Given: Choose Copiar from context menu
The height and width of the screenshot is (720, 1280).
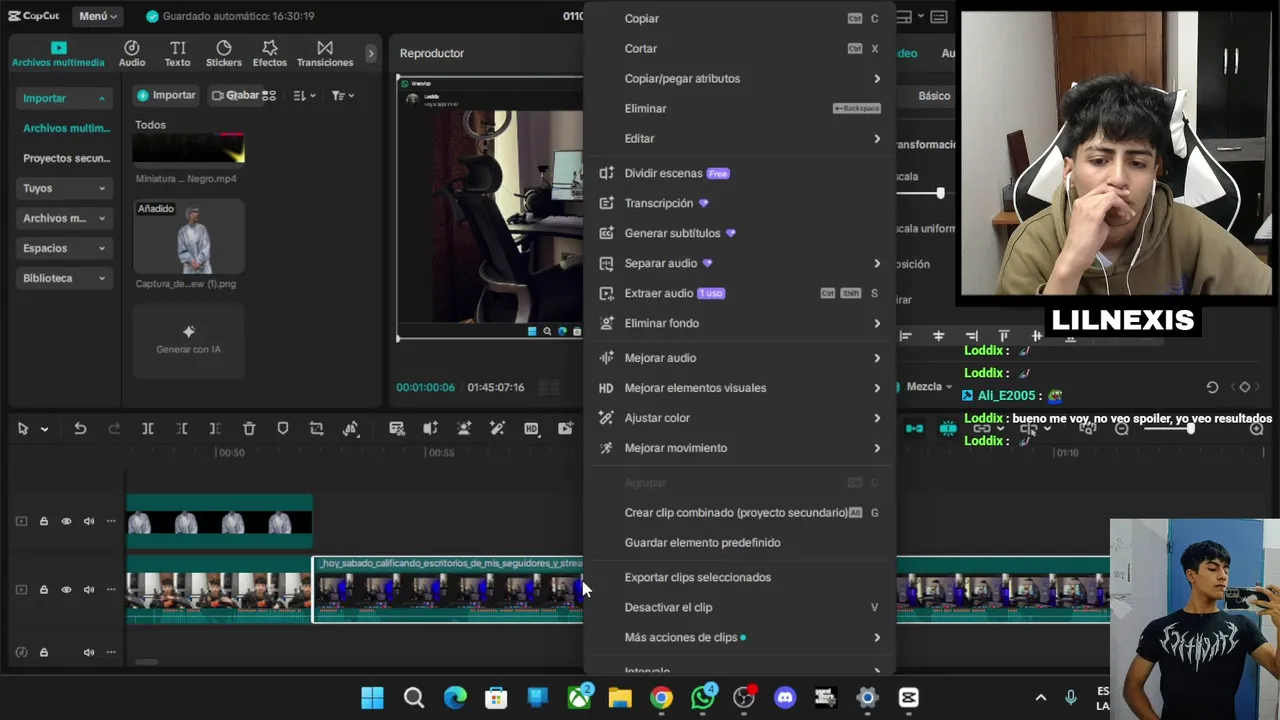Looking at the screenshot, I should [740, 18].
